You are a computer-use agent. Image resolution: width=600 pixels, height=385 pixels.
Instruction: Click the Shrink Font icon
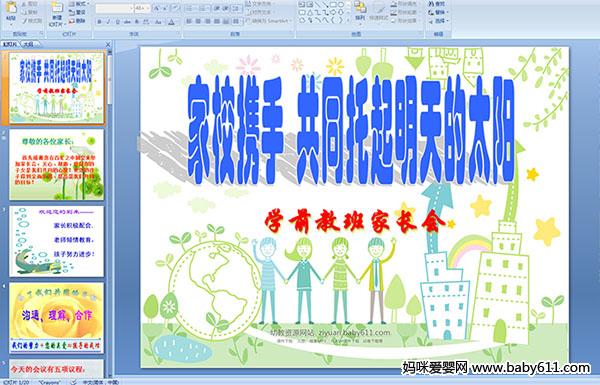click(x=165, y=8)
